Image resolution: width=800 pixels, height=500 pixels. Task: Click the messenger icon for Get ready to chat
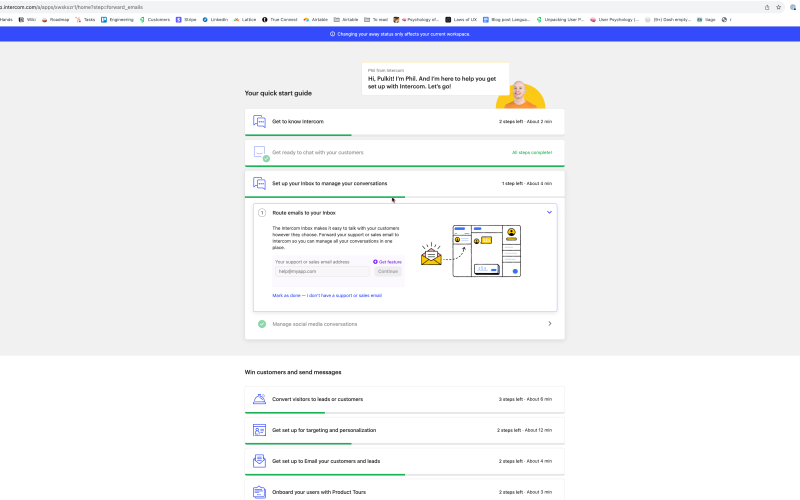260,153
